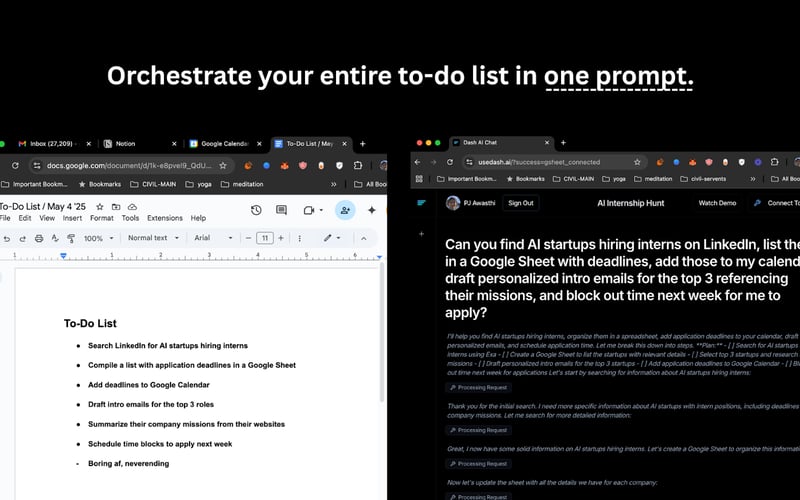Open the more toolbar options menu

click(x=299, y=238)
